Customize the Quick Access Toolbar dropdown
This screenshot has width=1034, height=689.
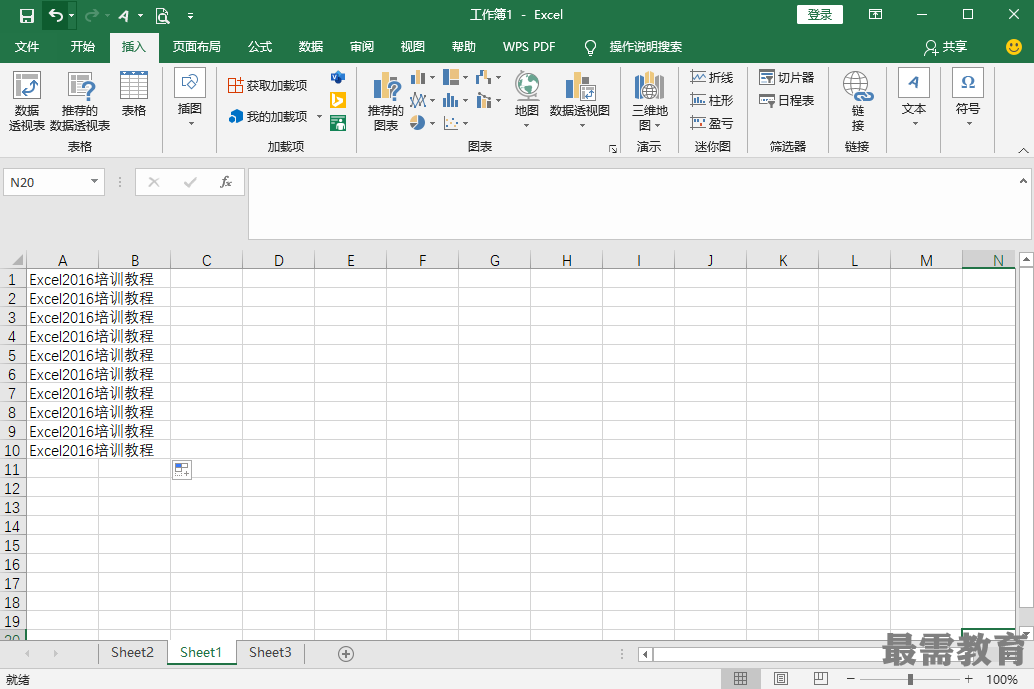190,15
